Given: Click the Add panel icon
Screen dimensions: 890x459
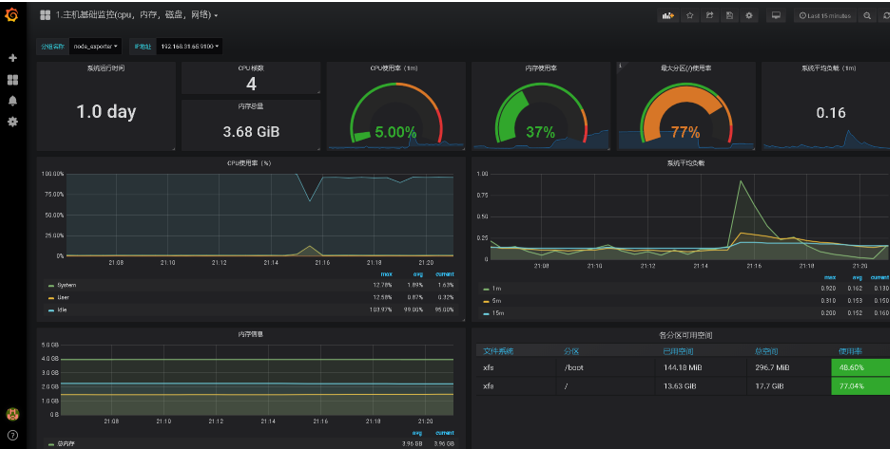Looking at the screenshot, I should (x=668, y=16).
